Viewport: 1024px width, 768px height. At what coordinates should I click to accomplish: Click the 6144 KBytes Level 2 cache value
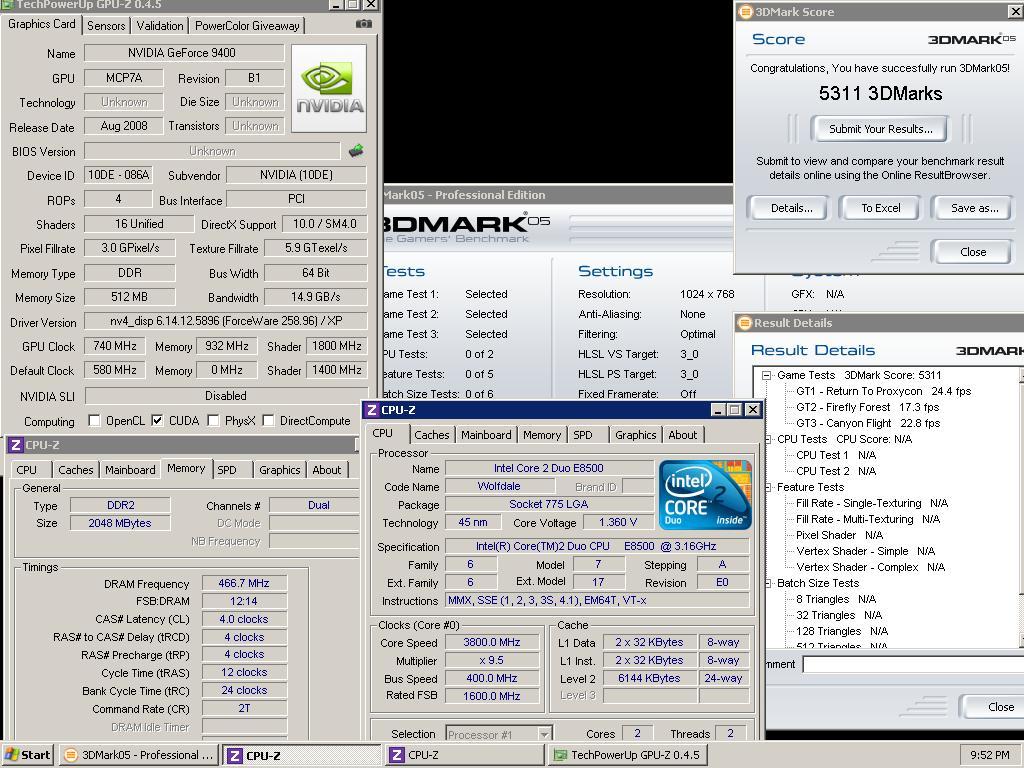click(649, 679)
